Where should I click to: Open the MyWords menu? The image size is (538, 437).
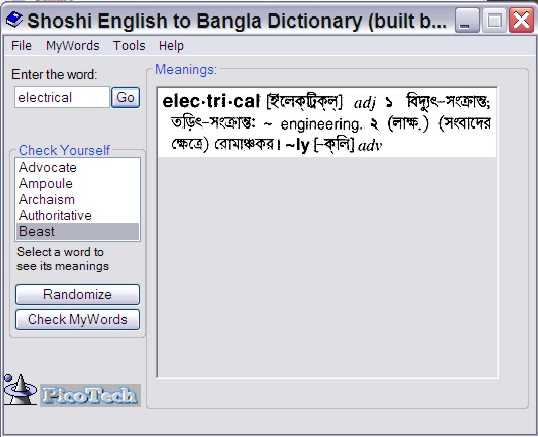click(73, 46)
